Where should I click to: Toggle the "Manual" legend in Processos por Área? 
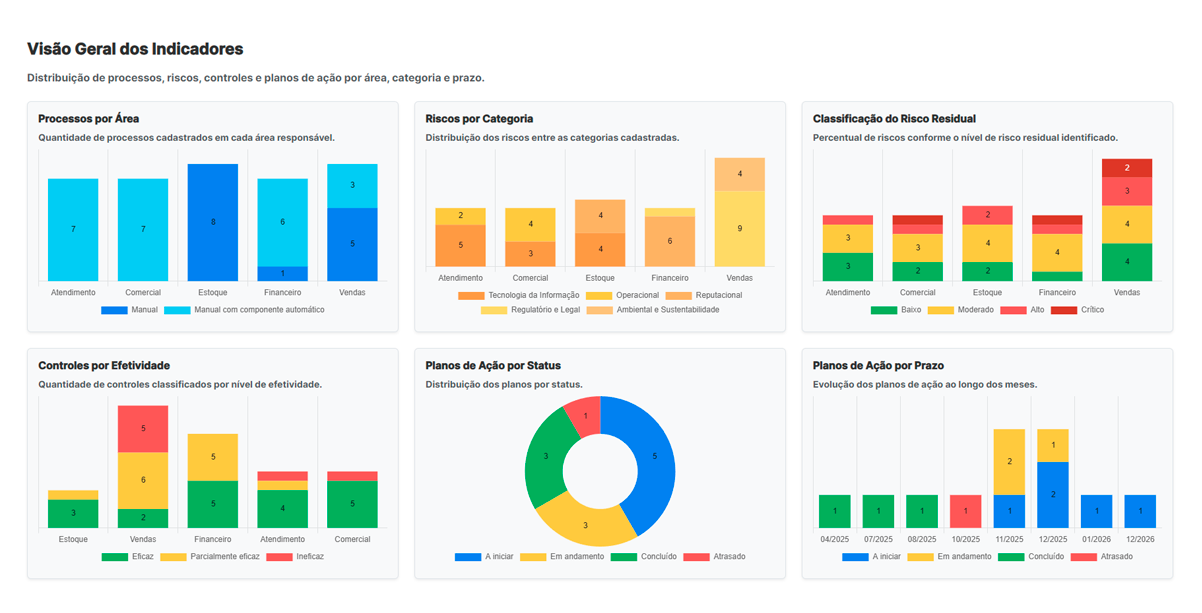129,310
